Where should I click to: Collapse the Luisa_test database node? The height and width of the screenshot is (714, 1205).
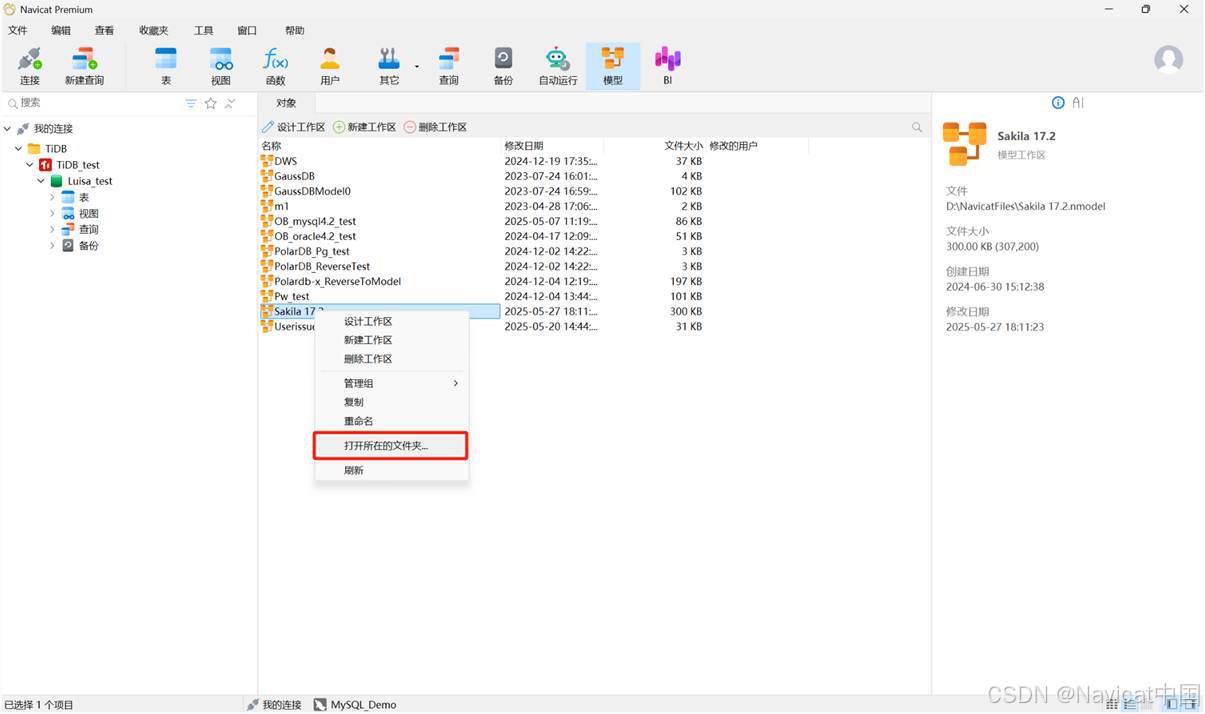[41, 181]
